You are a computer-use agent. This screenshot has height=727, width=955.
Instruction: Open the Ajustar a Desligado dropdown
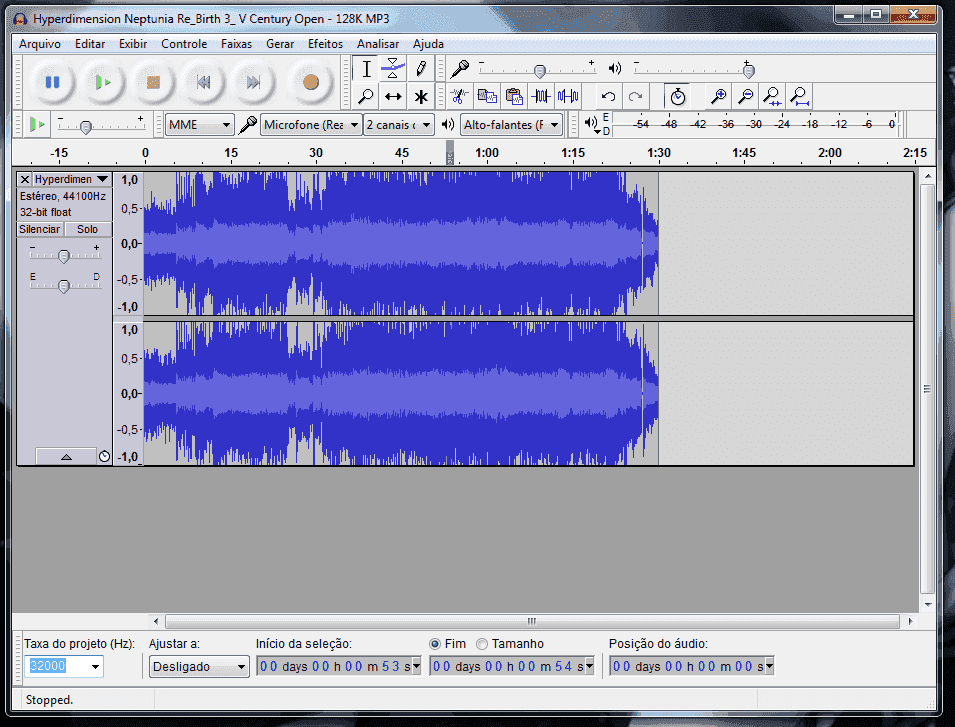(199, 667)
